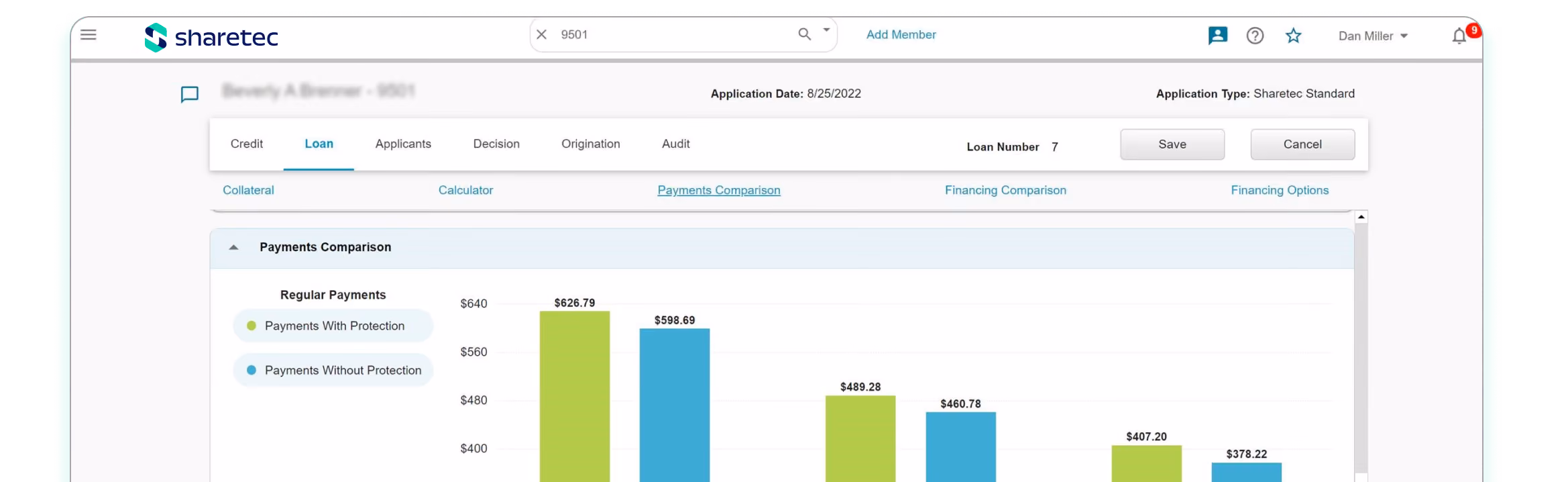Click the Sharetec logo

tap(211, 37)
